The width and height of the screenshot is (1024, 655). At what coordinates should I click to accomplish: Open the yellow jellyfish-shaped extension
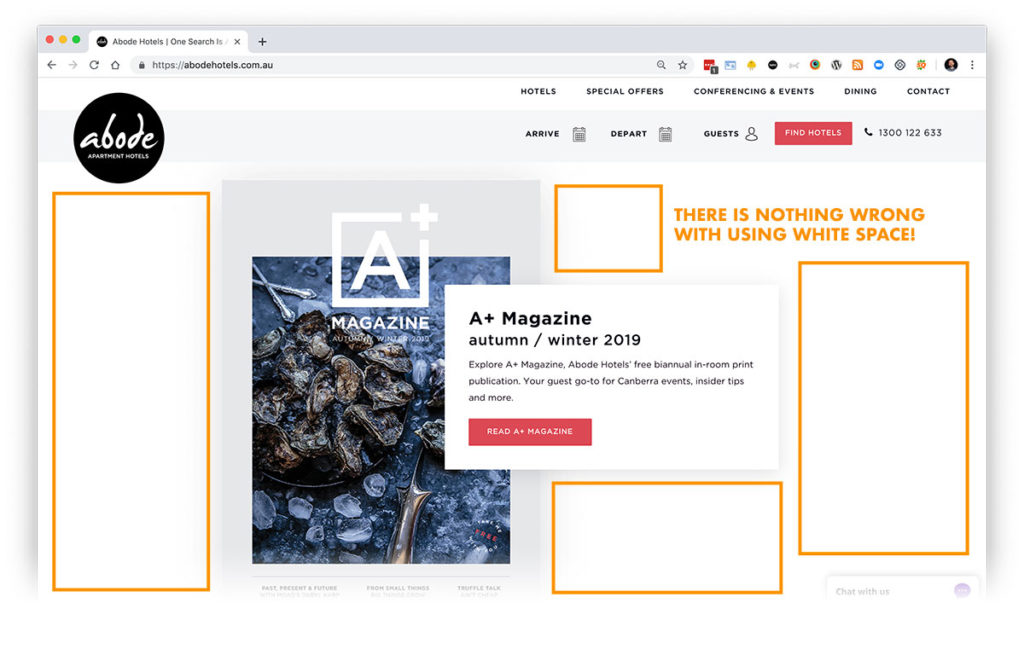tap(752, 65)
